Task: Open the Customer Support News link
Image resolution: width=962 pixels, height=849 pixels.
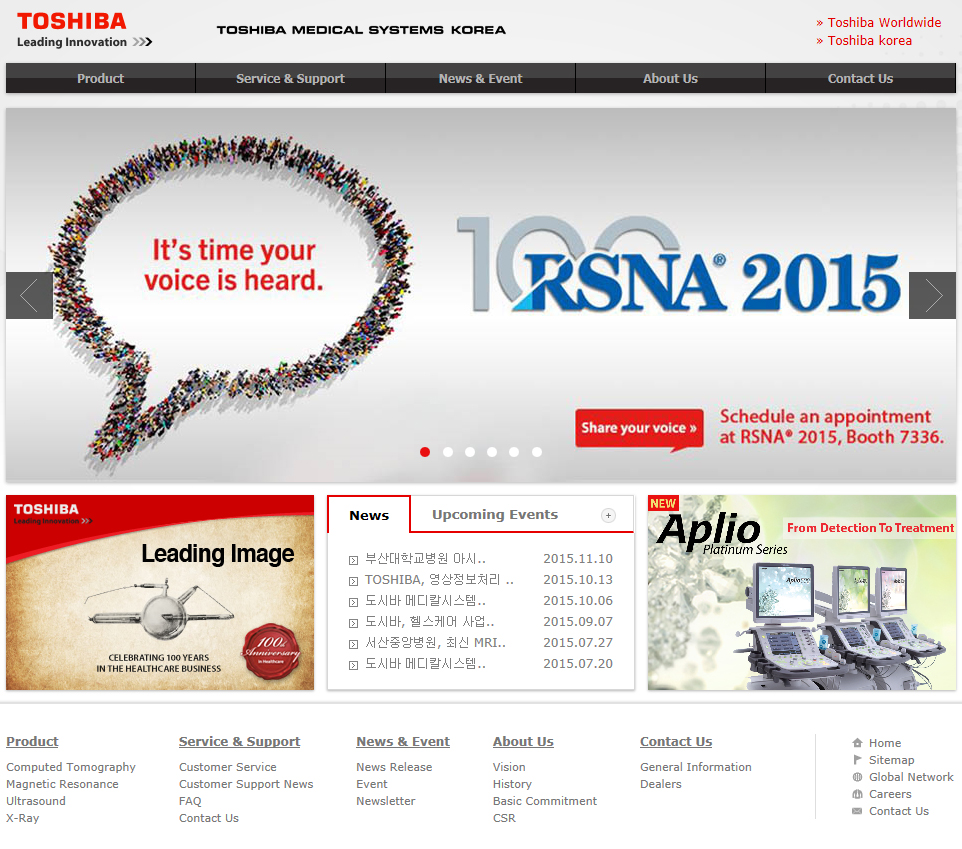Action: pos(246,784)
